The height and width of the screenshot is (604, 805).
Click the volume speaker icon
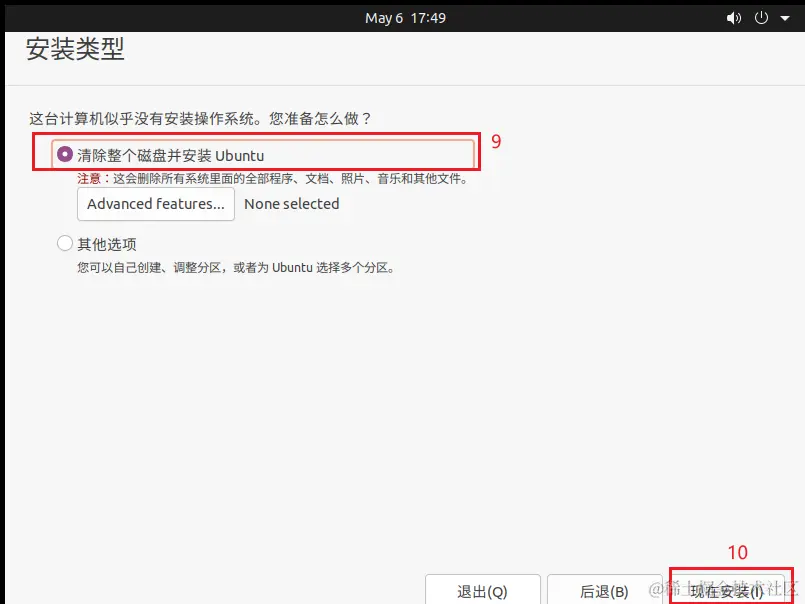(734, 18)
